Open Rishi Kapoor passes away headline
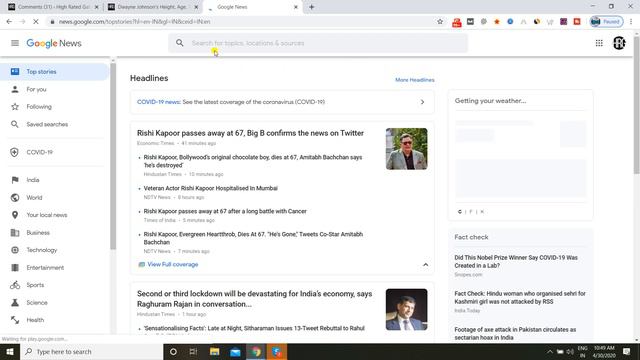 pos(250,133)
